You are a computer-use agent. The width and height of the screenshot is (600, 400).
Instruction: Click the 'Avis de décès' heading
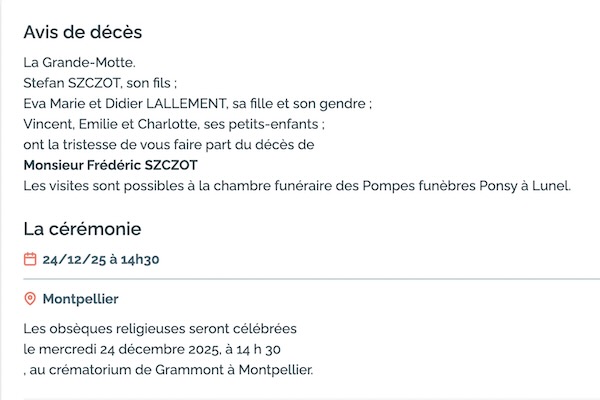(x=82, y=32)
